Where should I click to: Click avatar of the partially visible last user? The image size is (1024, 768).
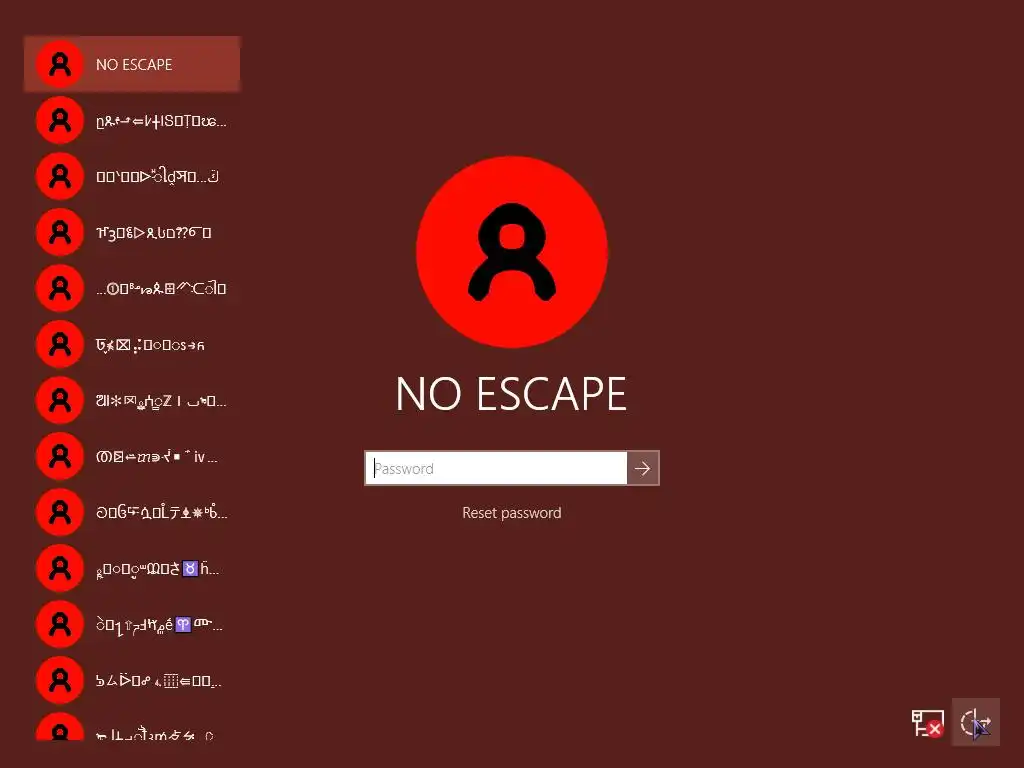click(x=59, y=727)
